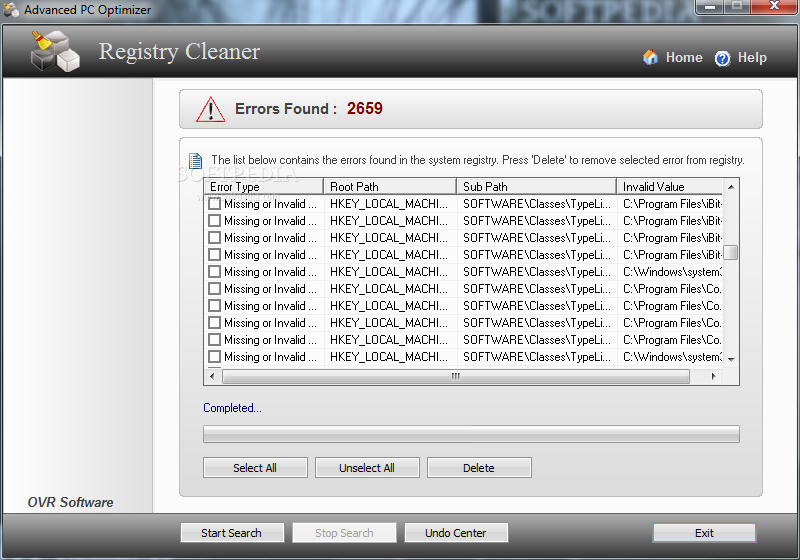Minimize the Advanced PC Optimizer window
The image size is (800, 560).
710,7
